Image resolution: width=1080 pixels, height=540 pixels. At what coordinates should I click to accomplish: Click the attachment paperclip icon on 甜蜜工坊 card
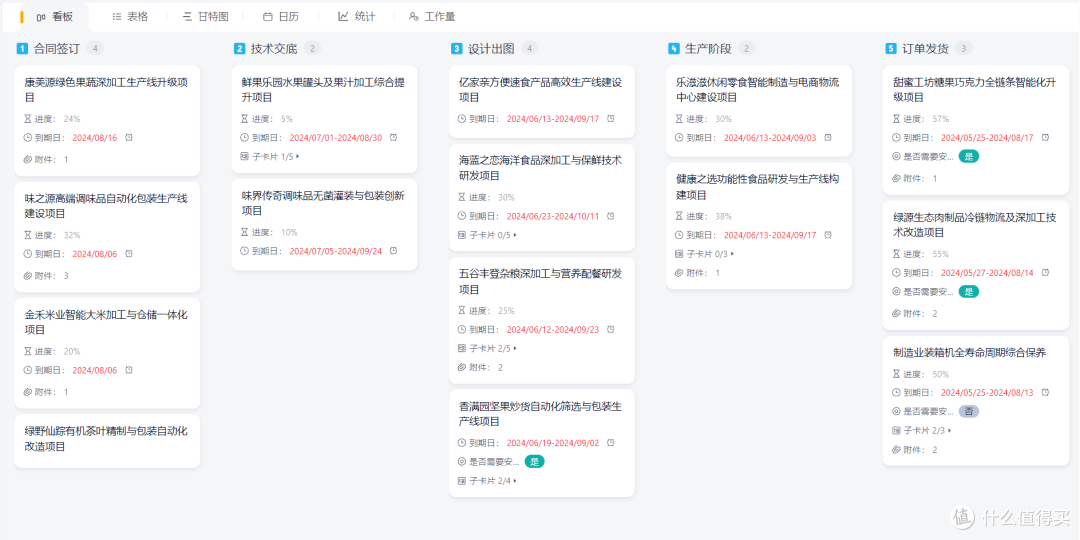click(897, 178)
